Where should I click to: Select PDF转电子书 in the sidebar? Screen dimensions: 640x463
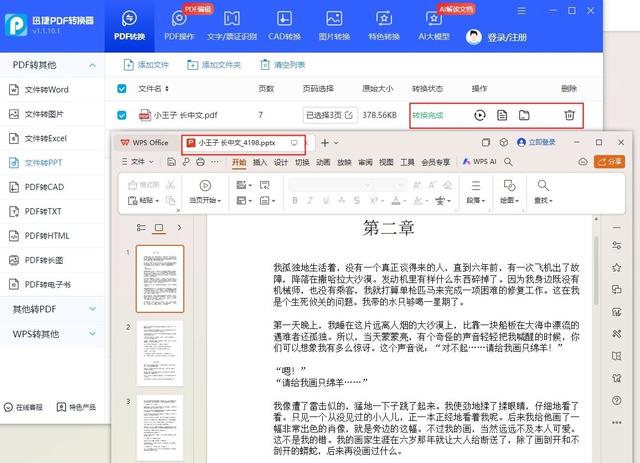(x=52, y=284)
